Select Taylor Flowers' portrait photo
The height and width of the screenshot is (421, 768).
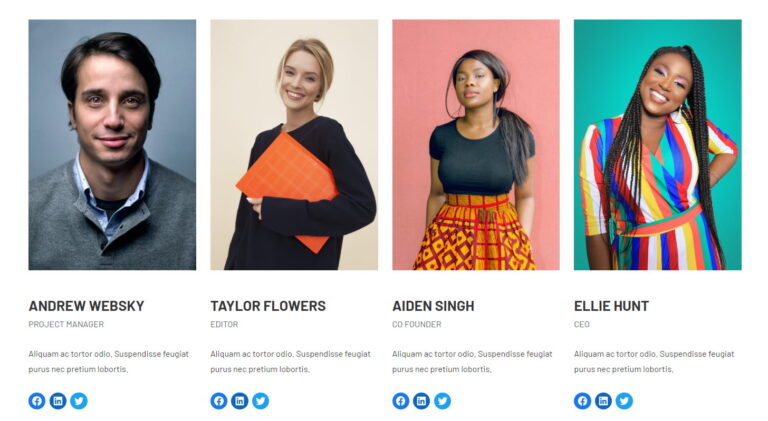coord(294,145)
